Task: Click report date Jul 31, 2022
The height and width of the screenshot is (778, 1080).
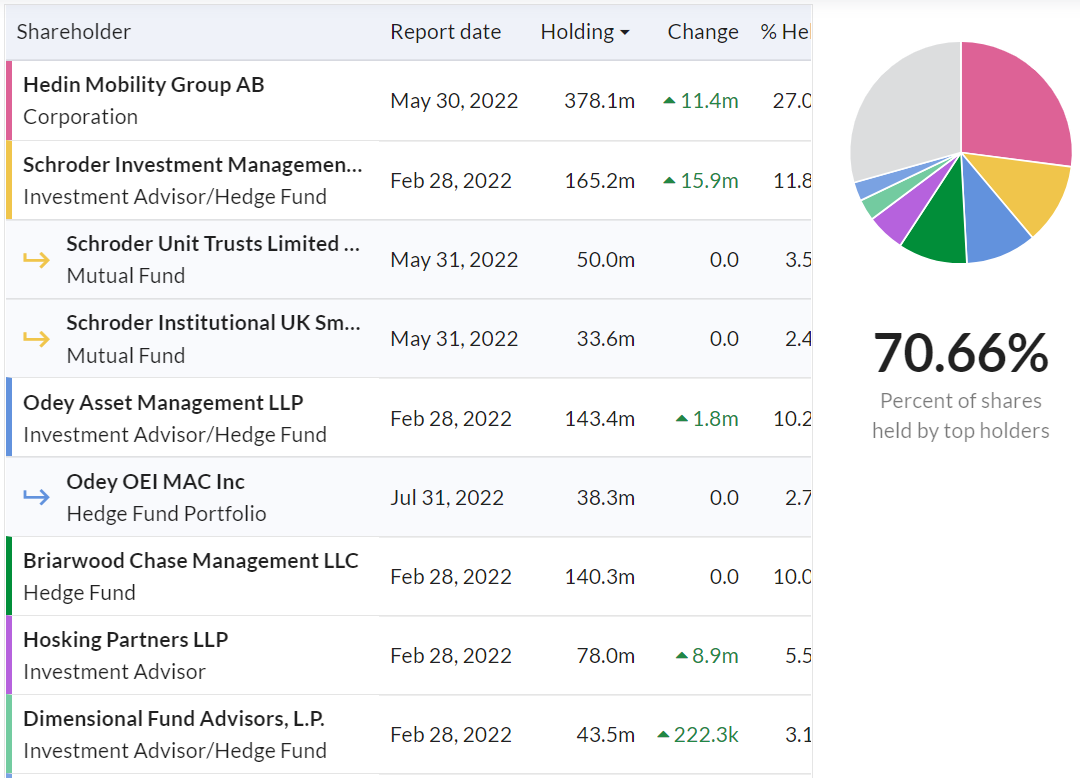Action: 447,497
